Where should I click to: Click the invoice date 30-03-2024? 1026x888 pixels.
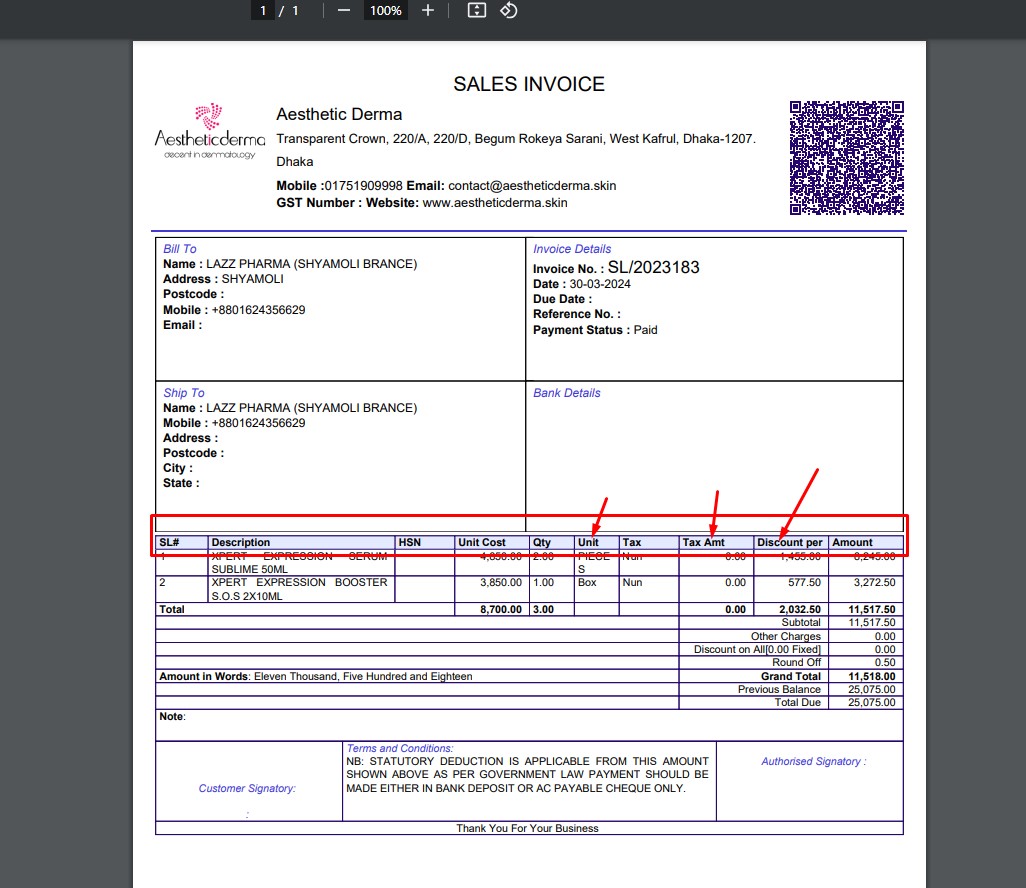click(599, 284)
